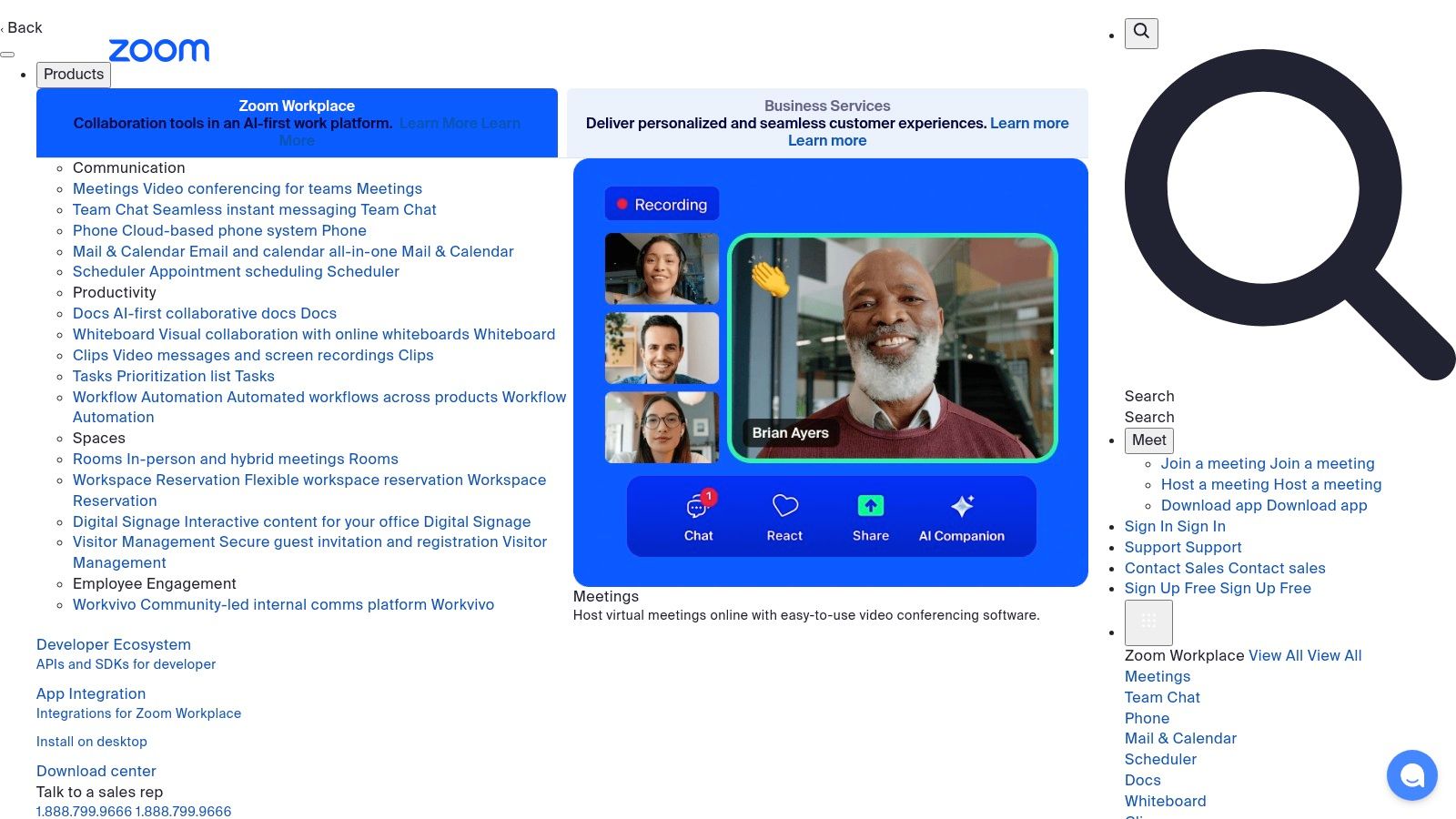Open the app grid launcher button
Viewport: 1456px width, 819px height.
tap(1148, 622)
